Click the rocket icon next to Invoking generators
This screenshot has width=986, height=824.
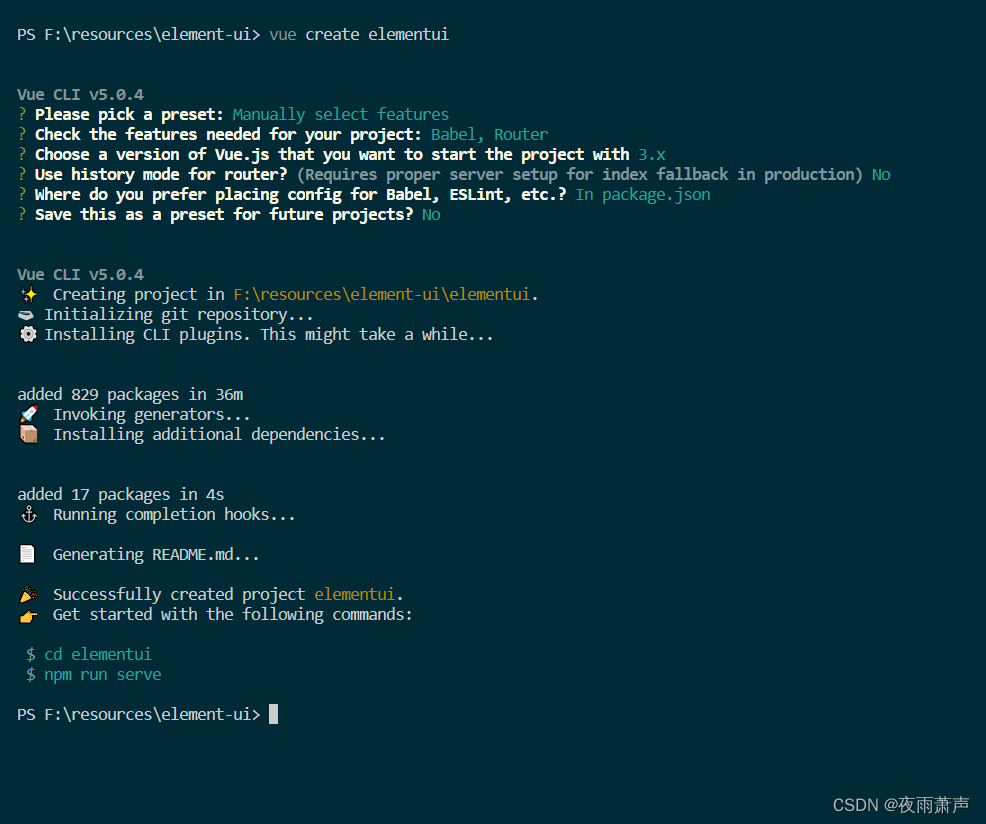click(x=28, y=415)
